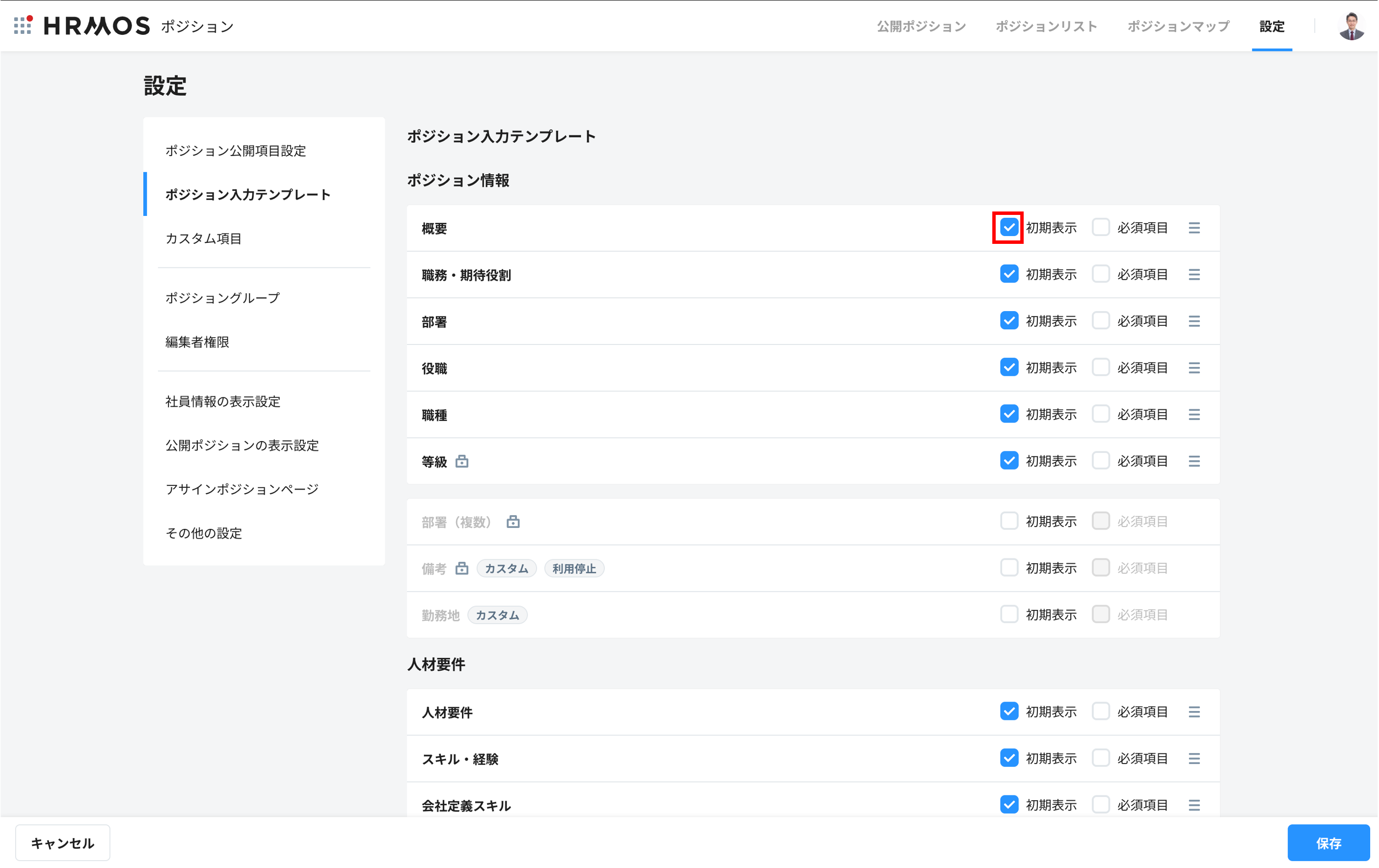Enable 初期表示 for 勤務地
The height and width of the screenshot is (868, 1379).
point(1009,614)
